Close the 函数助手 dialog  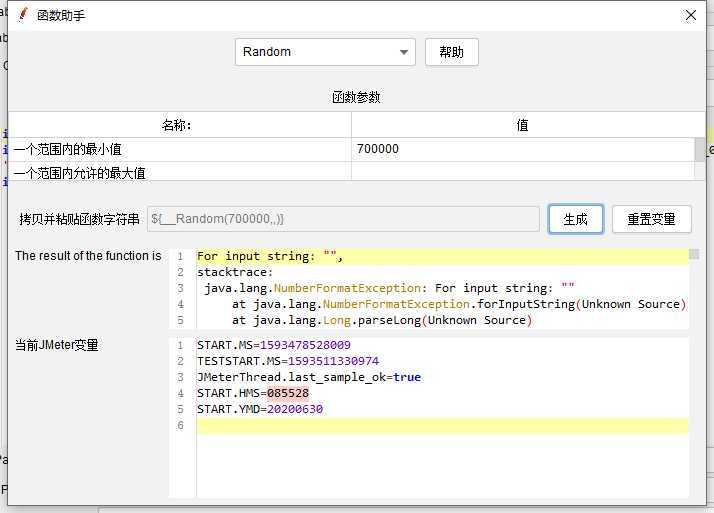690,15
